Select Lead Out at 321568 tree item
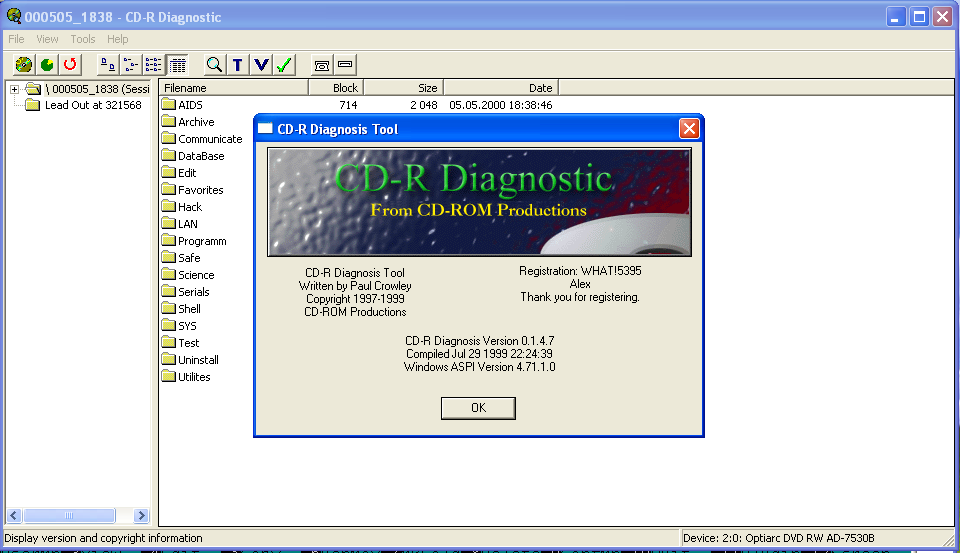Viewport: 960px width, 553px height. [x=92, y=105]
